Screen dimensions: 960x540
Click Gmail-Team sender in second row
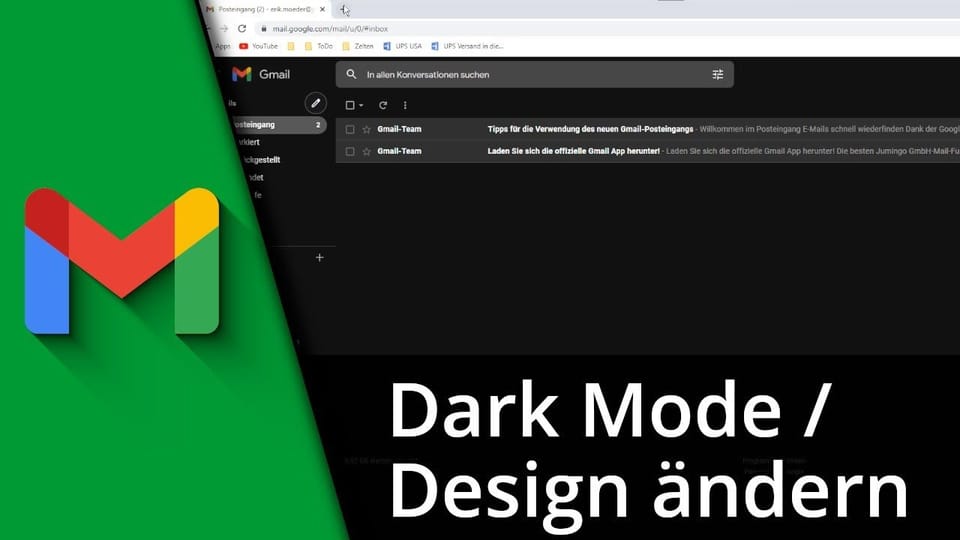(399, 151)
